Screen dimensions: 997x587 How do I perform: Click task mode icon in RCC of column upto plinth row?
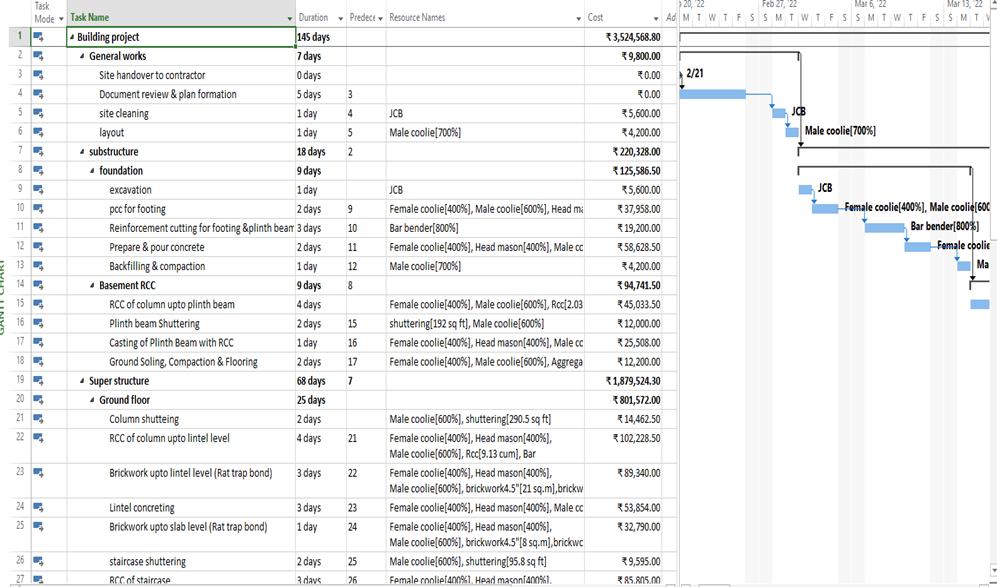click(38, 304)
